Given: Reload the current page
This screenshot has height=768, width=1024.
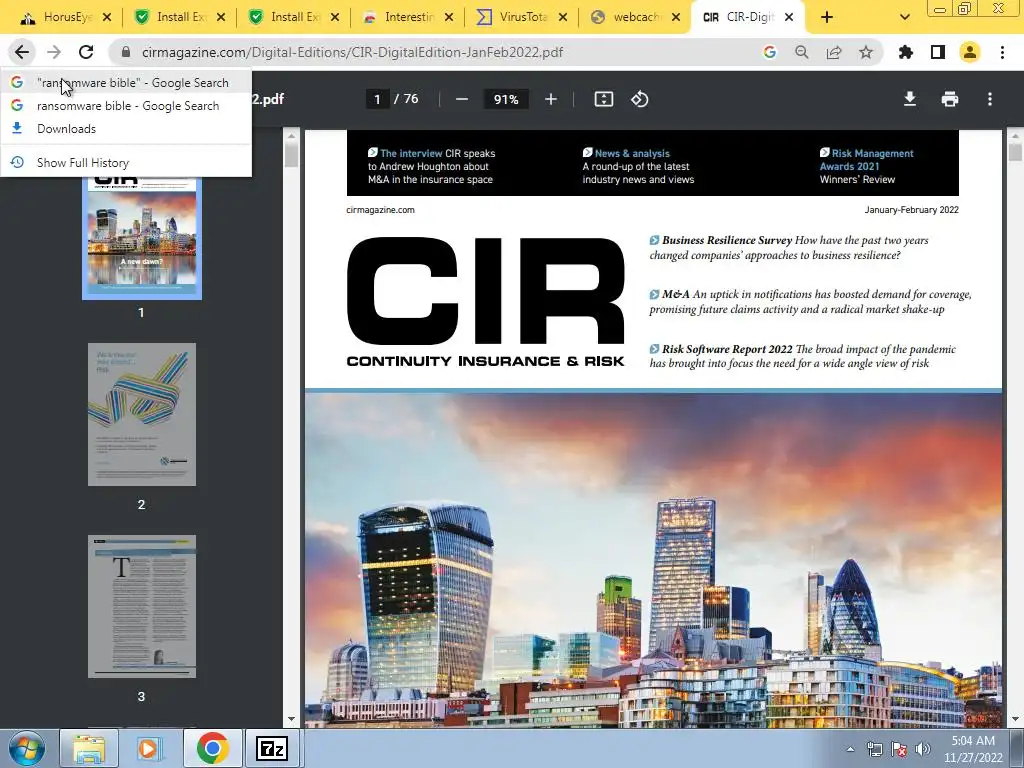Looking at the screenshot, I should [x=86, y=52].
